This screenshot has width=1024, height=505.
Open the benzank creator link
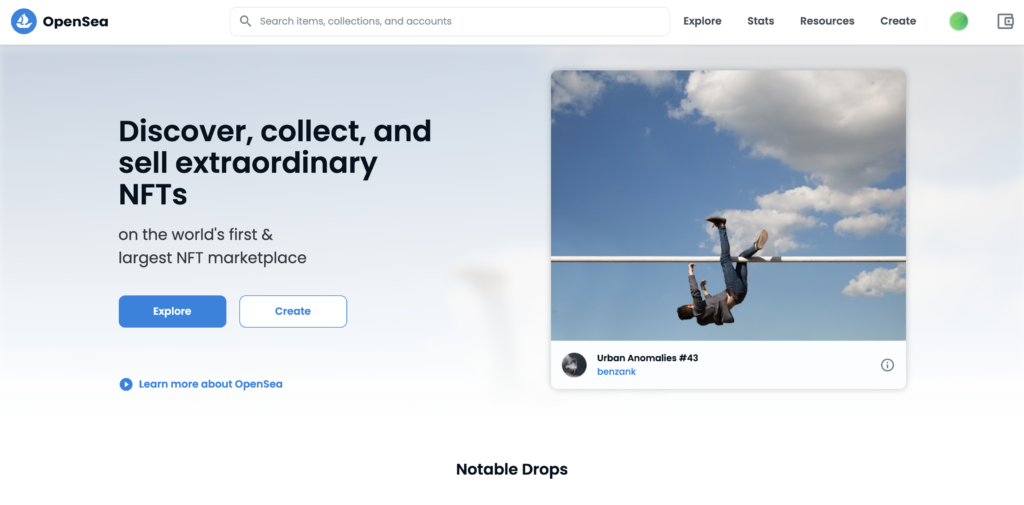point(616,372)
